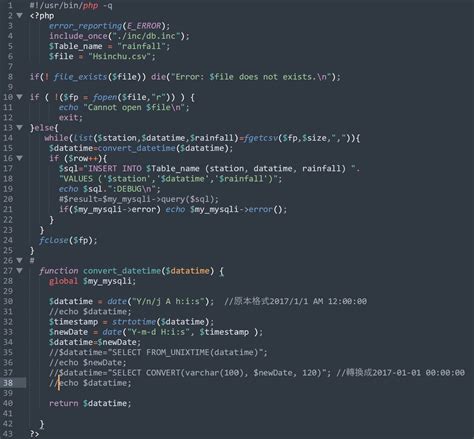Viewport: 474px width, 439px height.
Task: Click the fgetcsv function on line 14
Action: (261, 138)
